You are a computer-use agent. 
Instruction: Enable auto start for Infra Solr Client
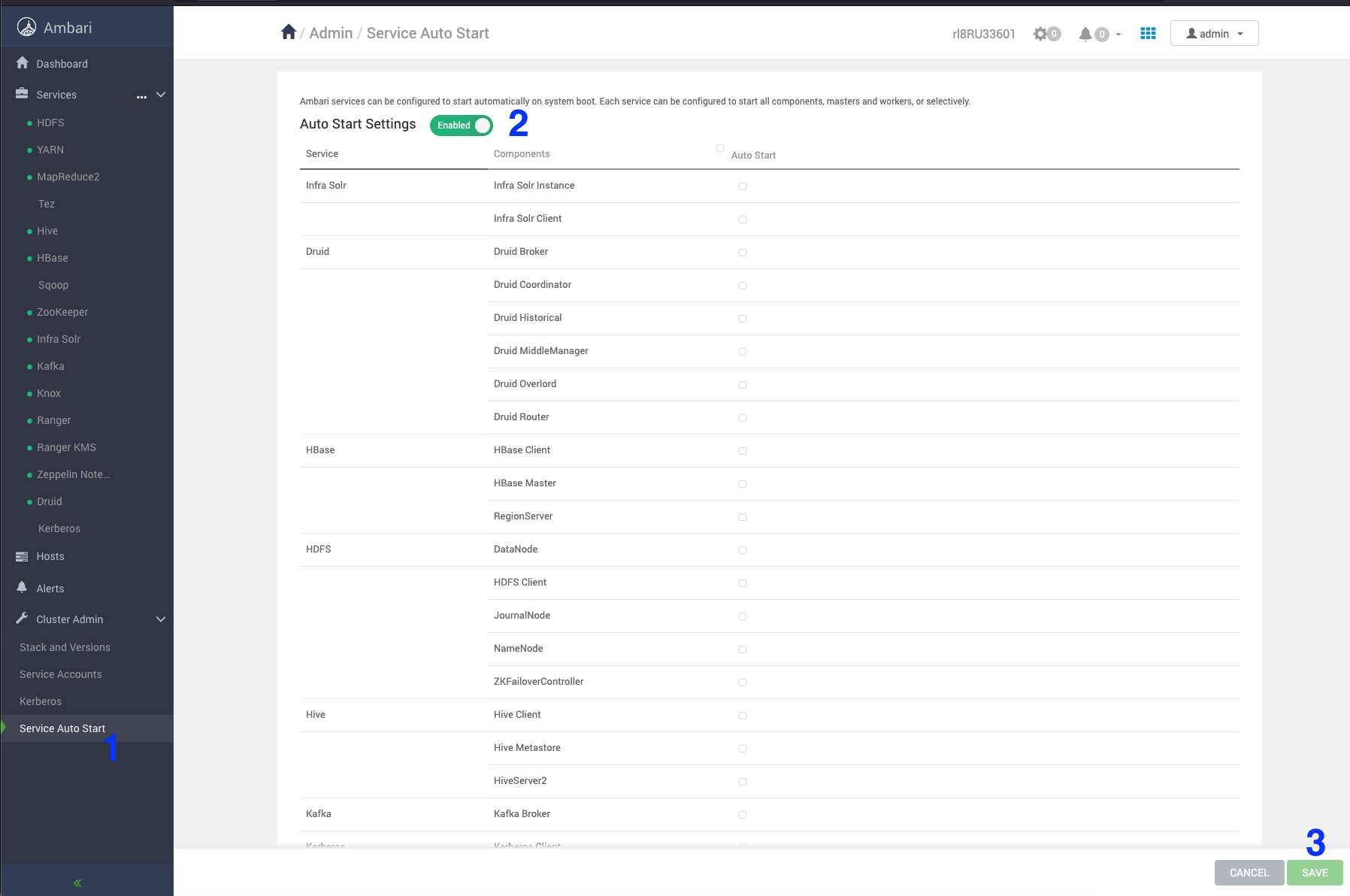[x=743, y=219]
